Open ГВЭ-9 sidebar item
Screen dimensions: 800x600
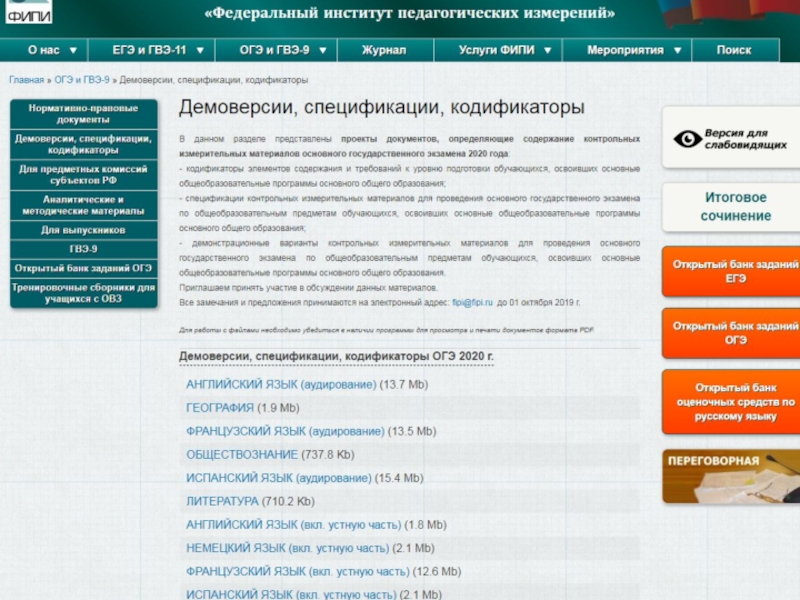[x=84, y=249]
